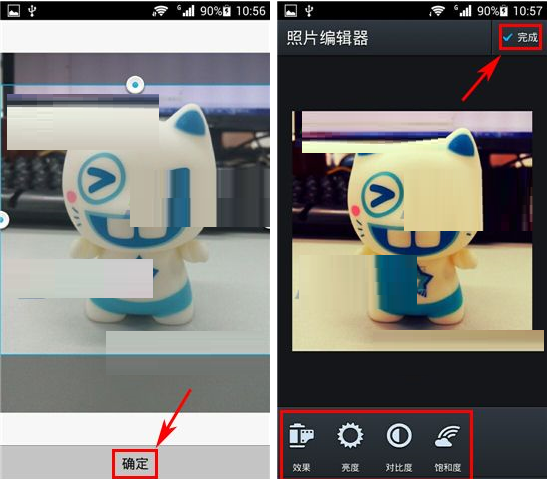The width and height of the screenshot is (548, 479).
Task: Tap the toy photo inside the crop frame
Action: 135,219
